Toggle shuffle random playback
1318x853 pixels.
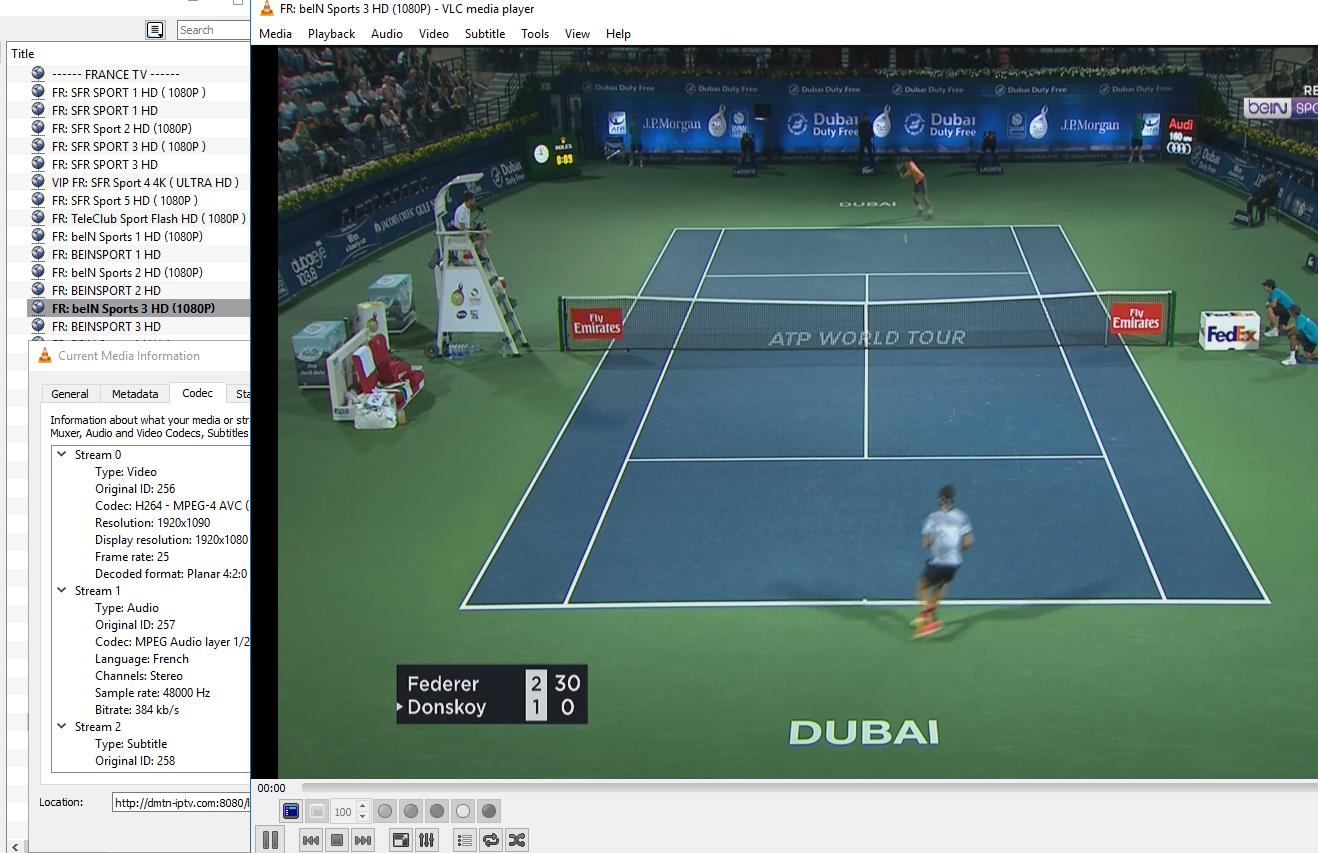point(516,840)
